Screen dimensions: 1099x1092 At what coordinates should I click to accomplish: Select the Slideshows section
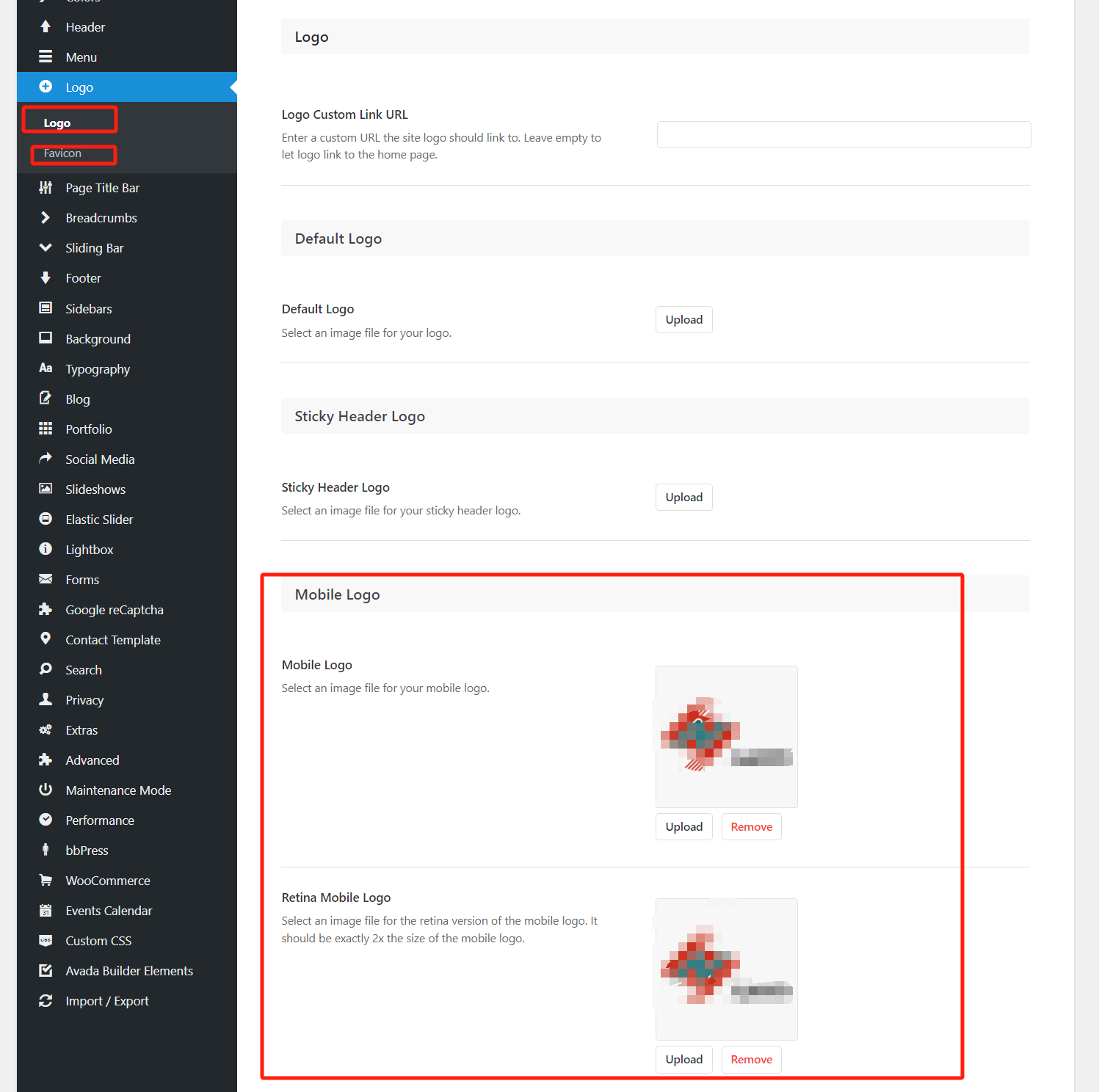point(95,489)
